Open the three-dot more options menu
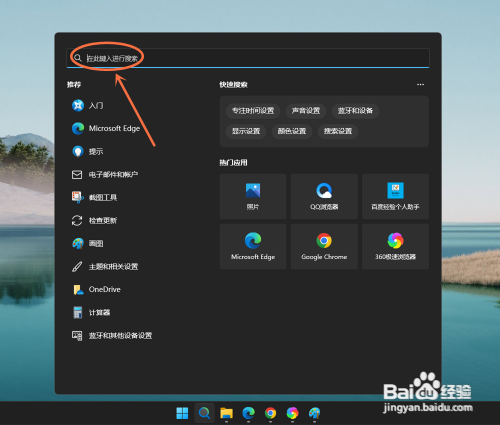This screenshot has width=500, height=425. click(x=420, y=85)
